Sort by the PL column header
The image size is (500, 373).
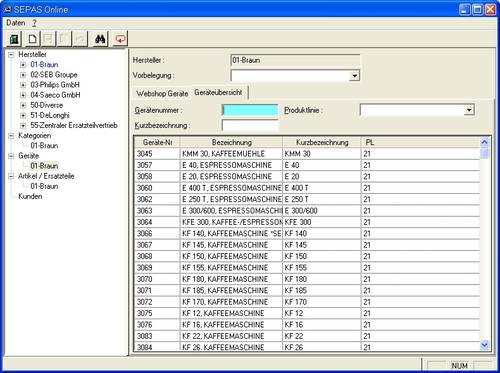(x=421, y=142)
